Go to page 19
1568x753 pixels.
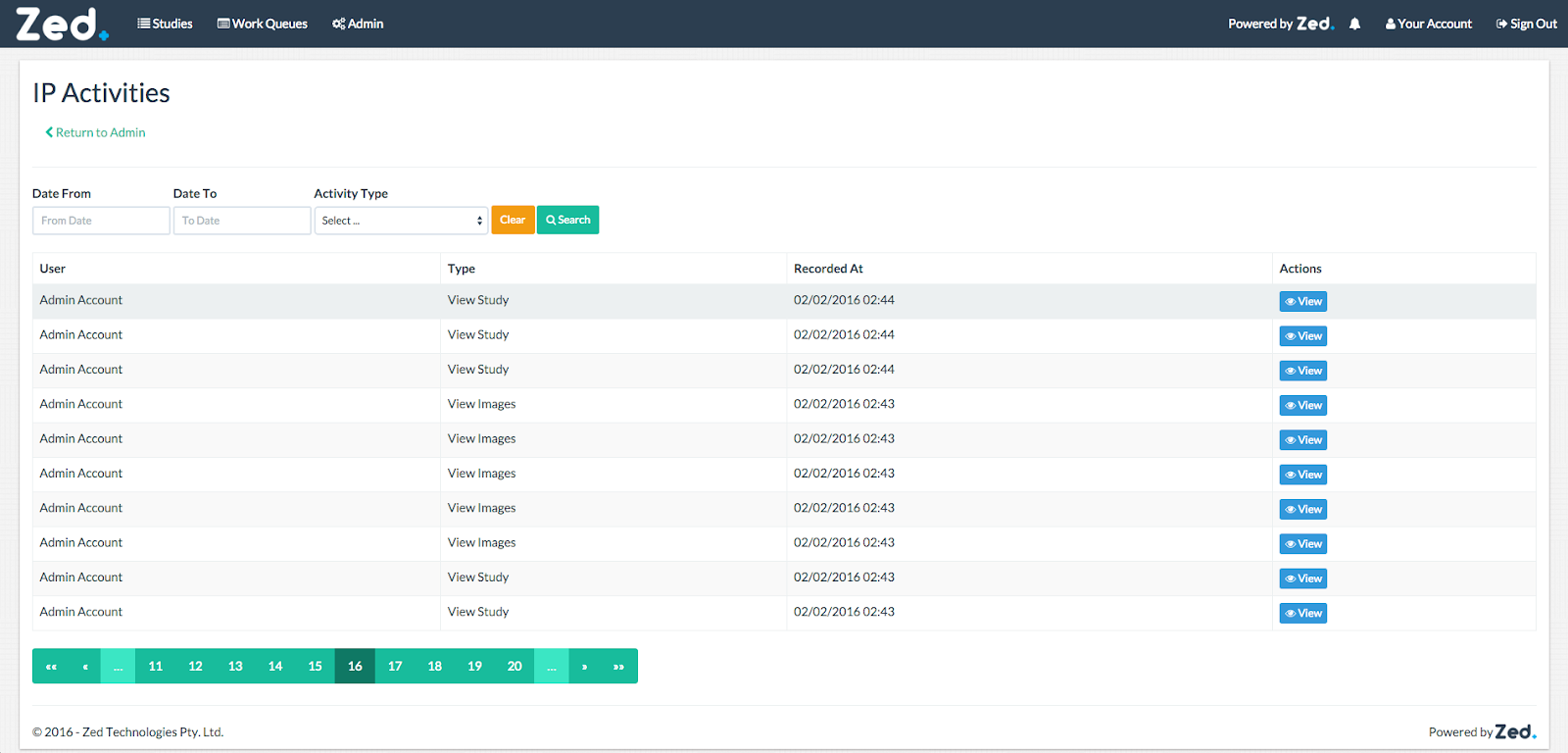pyautogui.click(x=474, y=666)
